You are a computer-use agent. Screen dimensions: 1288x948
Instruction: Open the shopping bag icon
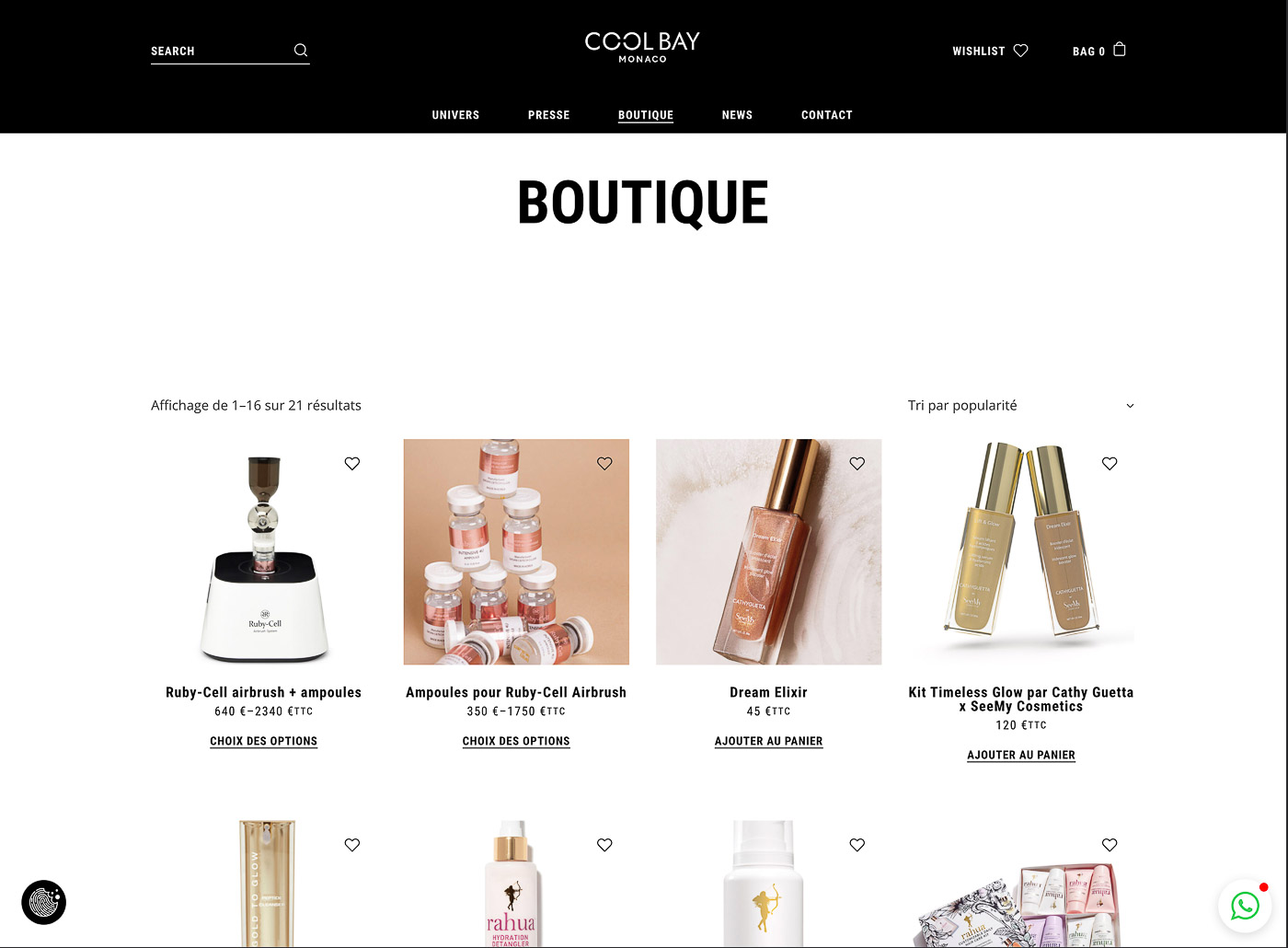pos(1120,50)
